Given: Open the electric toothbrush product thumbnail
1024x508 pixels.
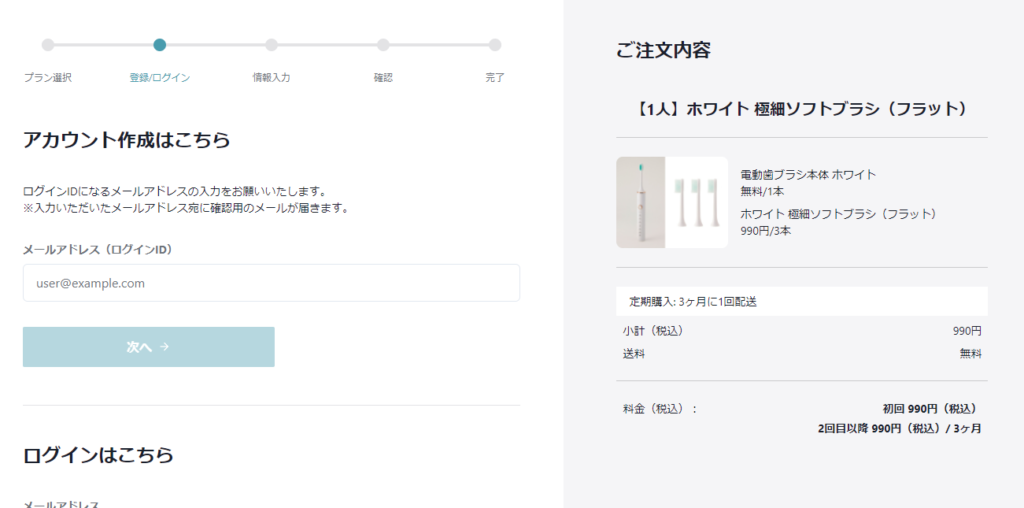Looking at the screenshot, I should click(640, 202).
